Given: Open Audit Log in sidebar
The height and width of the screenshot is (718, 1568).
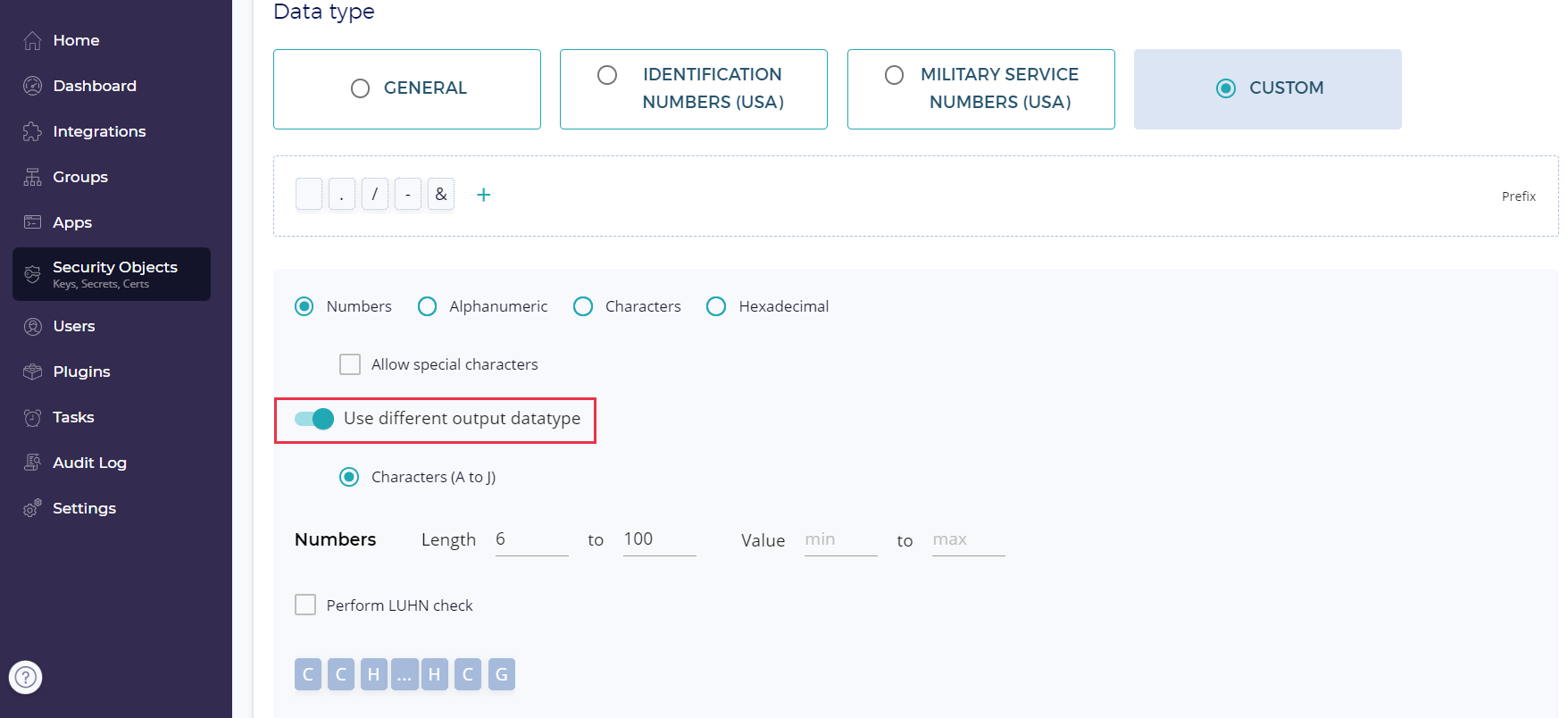Looking at the screenshot, I should [89, 463].
